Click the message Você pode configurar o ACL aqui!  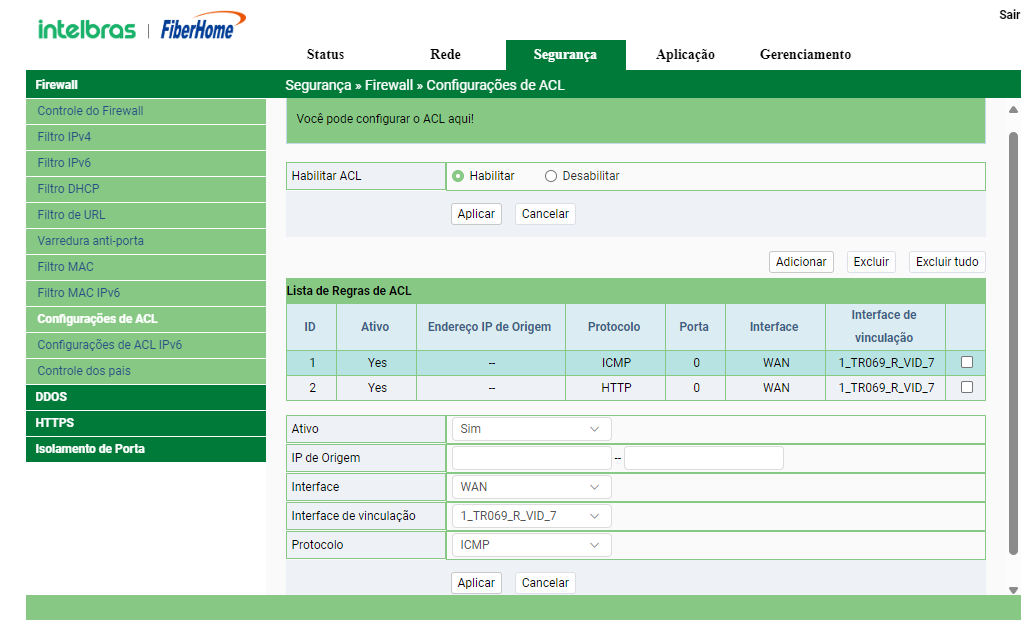click(385, 119)
